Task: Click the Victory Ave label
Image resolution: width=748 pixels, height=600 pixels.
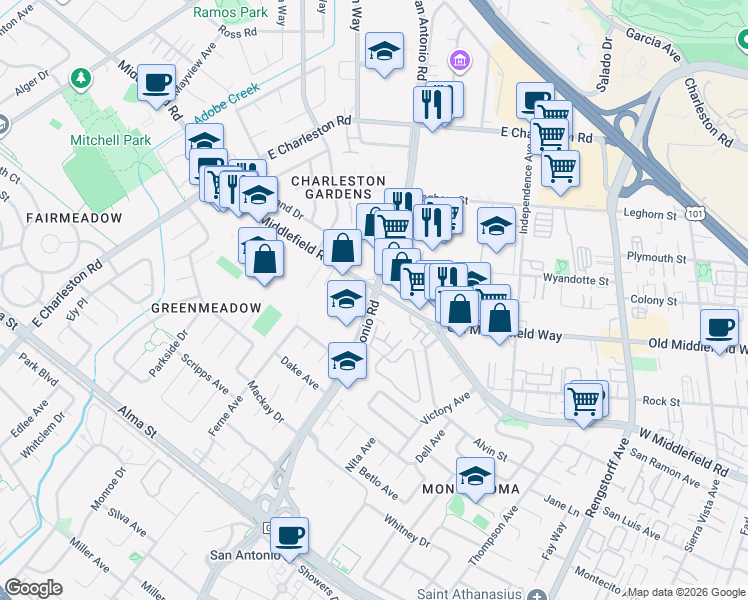Action: pos(445,408)
